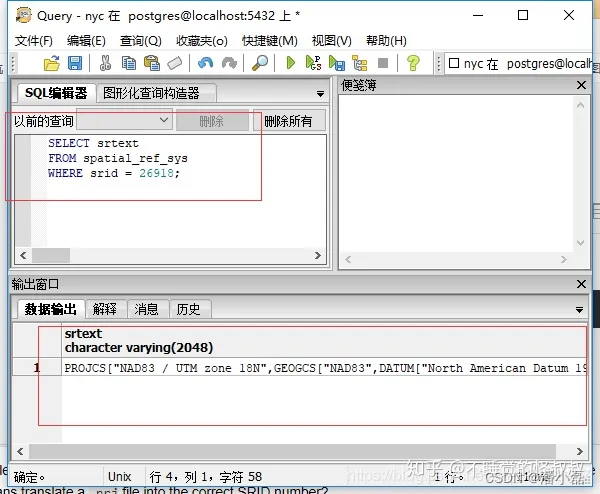This screenshot has height=494, width=600.
Task: Save the query with the floppy disk icon
Action: [75, 63]
